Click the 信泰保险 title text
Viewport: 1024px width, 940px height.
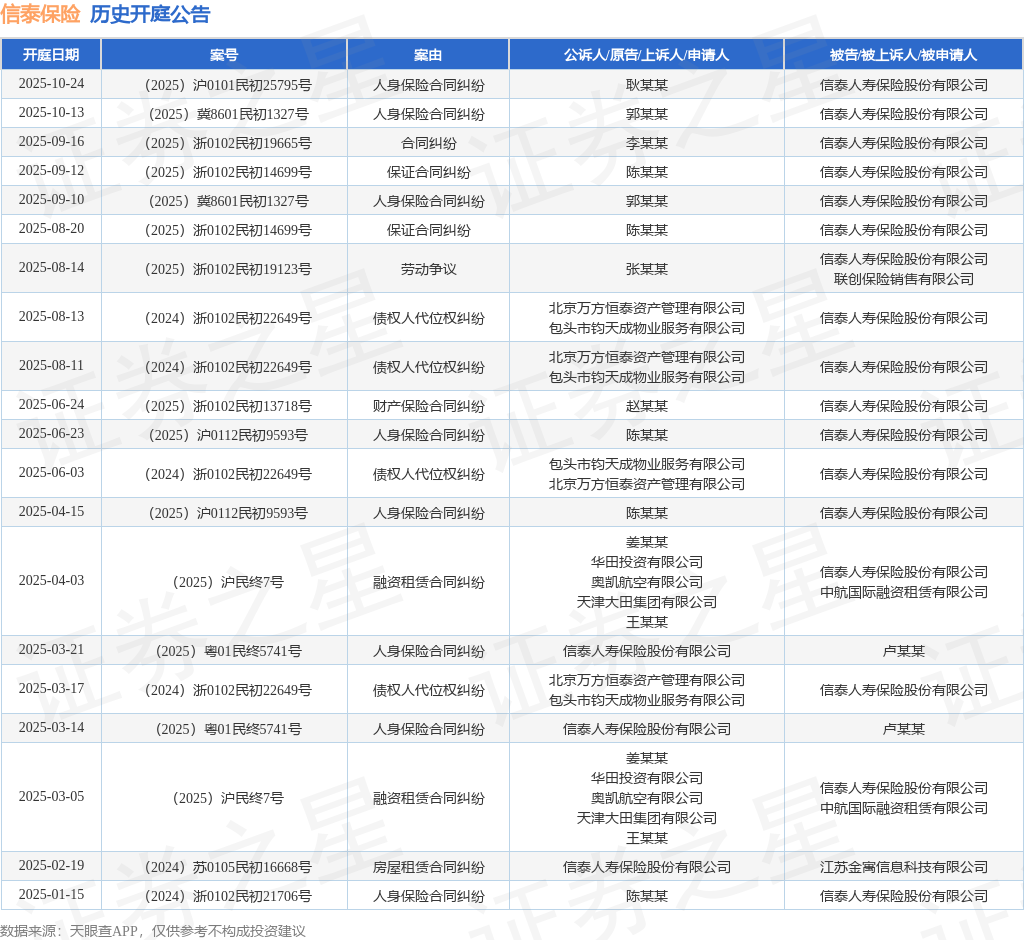[40, 14]
